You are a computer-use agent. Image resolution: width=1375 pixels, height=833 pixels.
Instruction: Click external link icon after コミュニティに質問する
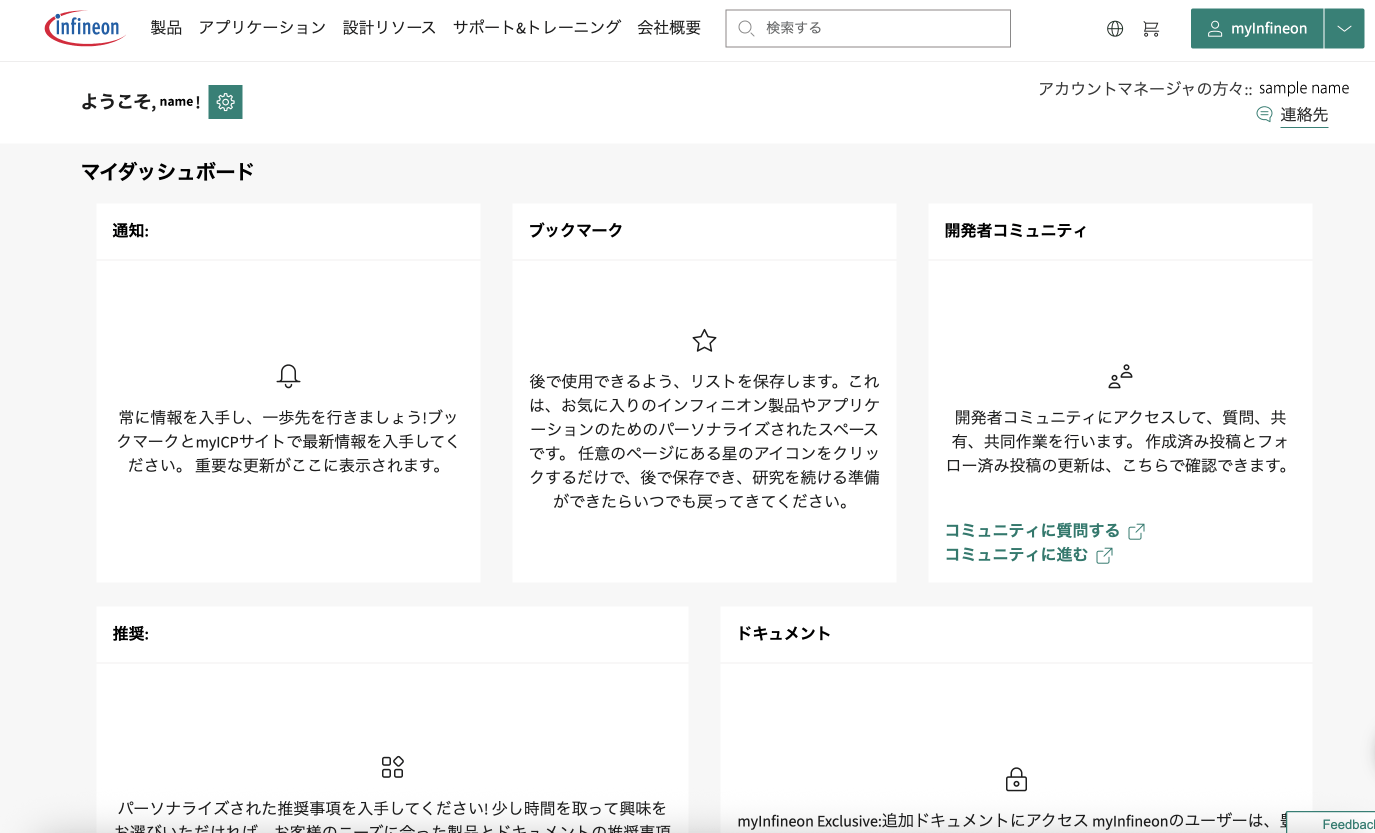(x=1136, y=531)
